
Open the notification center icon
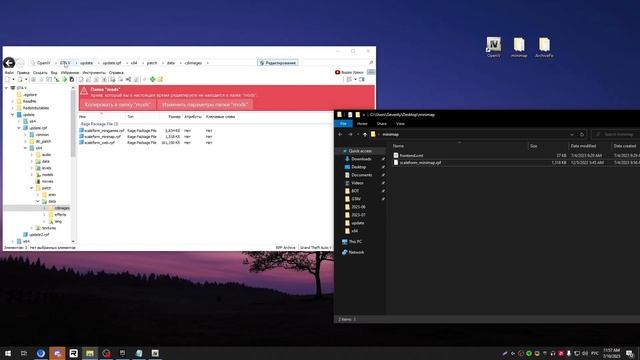coord(630,353)
